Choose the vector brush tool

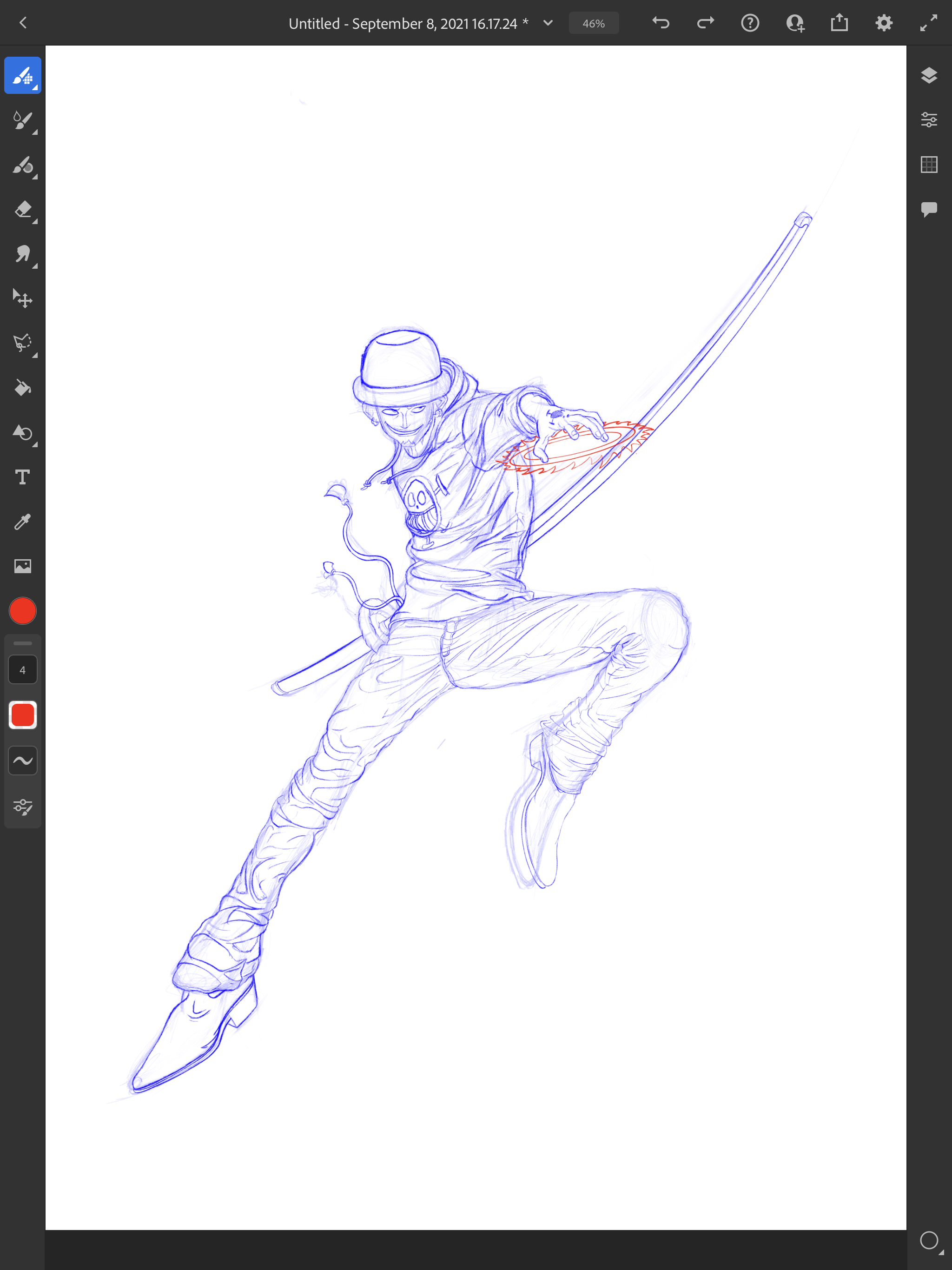[22, 165]
